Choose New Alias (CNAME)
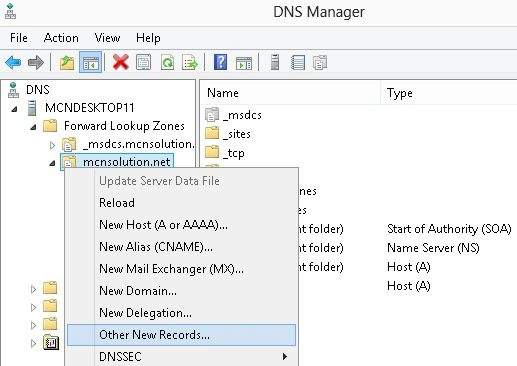Screen dimensions: 517x366 181,247
